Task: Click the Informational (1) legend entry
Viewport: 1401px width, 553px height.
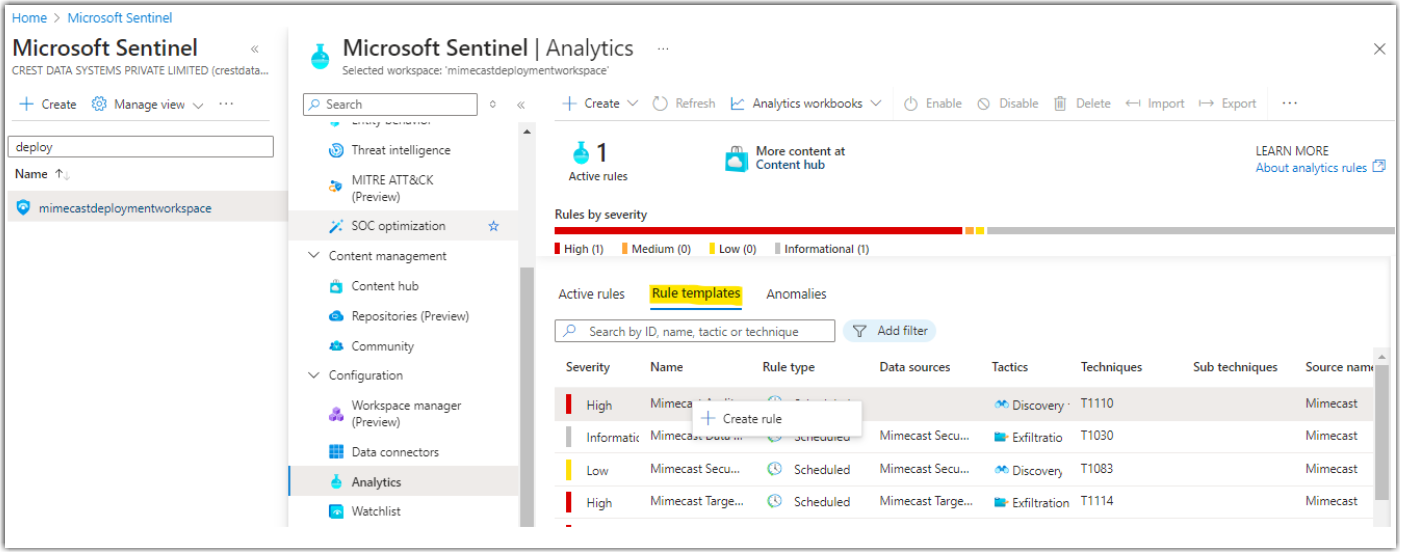Action: [822, 249]
